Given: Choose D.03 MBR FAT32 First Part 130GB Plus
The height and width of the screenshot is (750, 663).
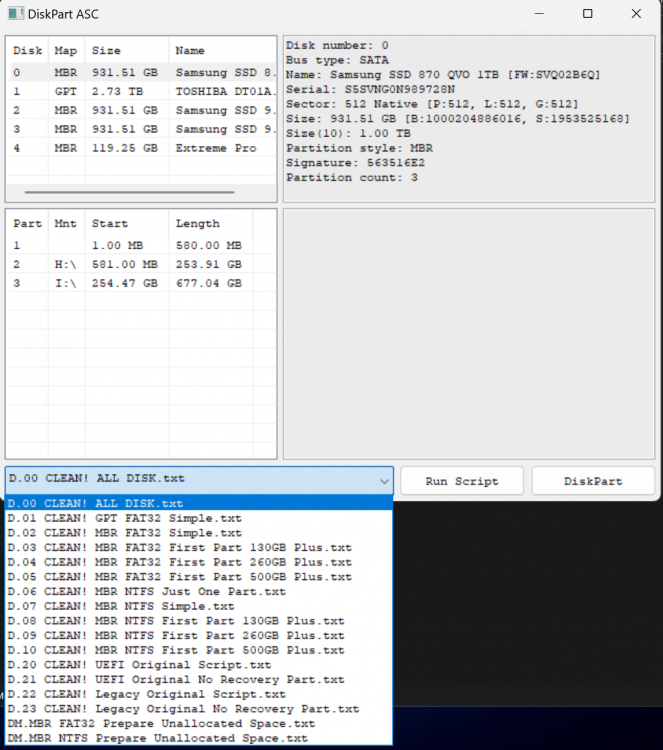Looking at the screenshot, I should coord(199,548).
